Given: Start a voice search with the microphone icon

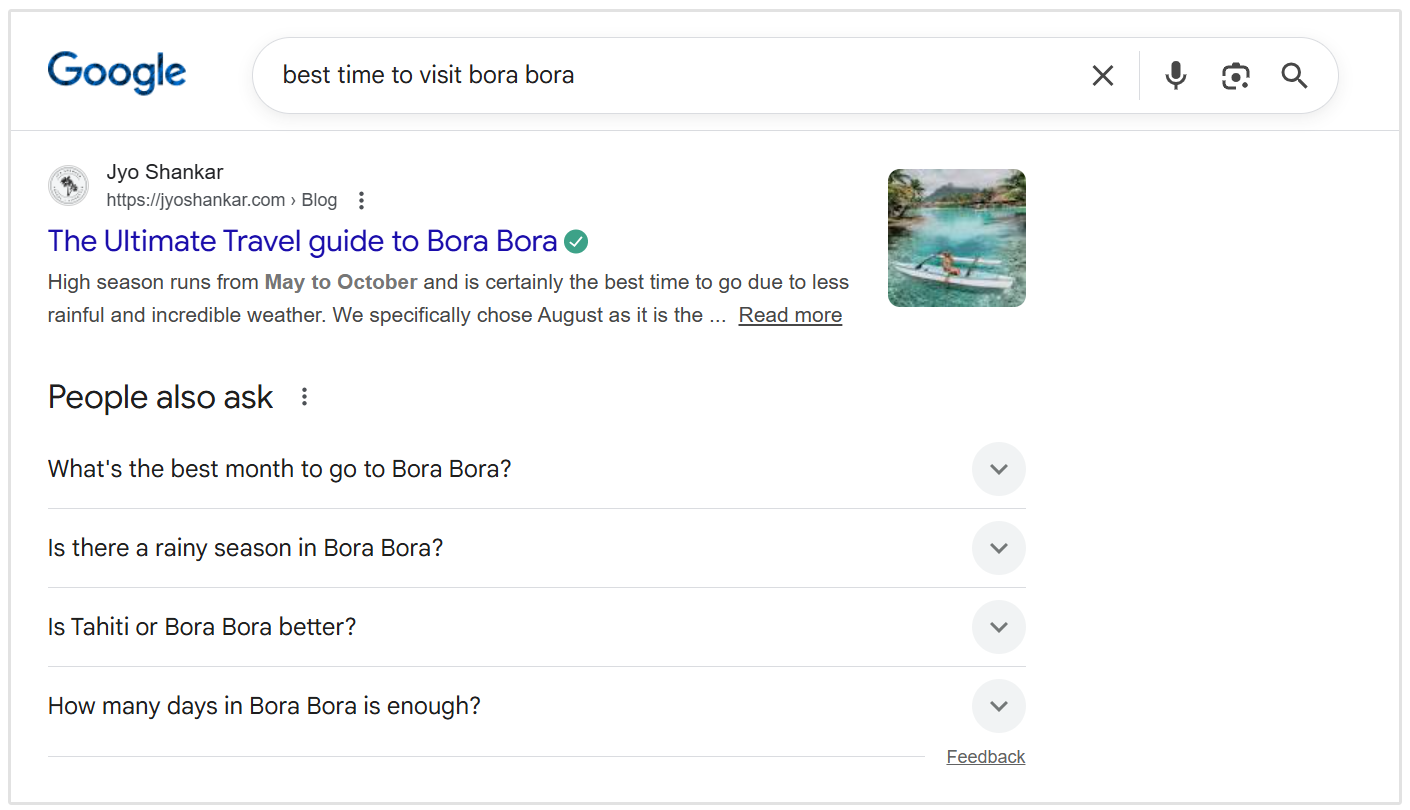Looking at the screenshot, I should pyautogui.click(x=1175, y=75).
